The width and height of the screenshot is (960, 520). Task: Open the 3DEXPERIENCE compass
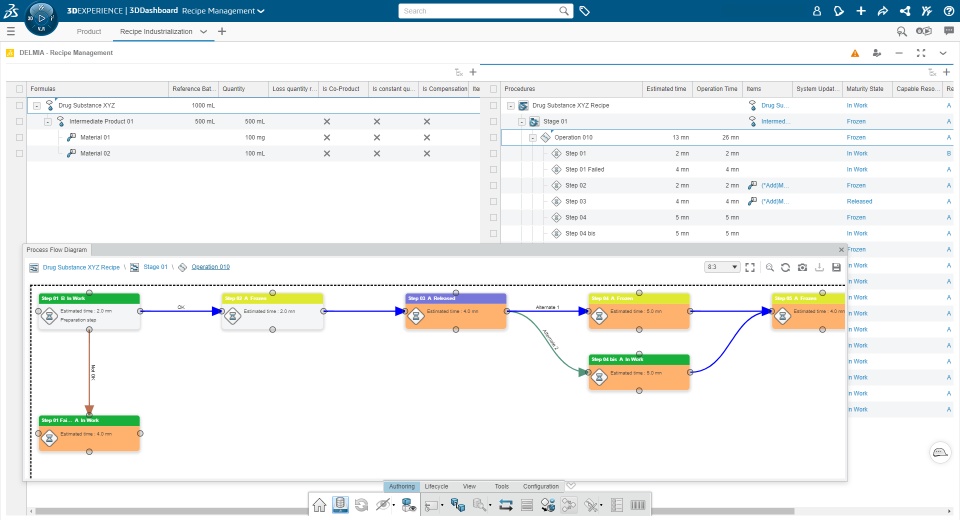pyautogui.click(x=41, y=18)
